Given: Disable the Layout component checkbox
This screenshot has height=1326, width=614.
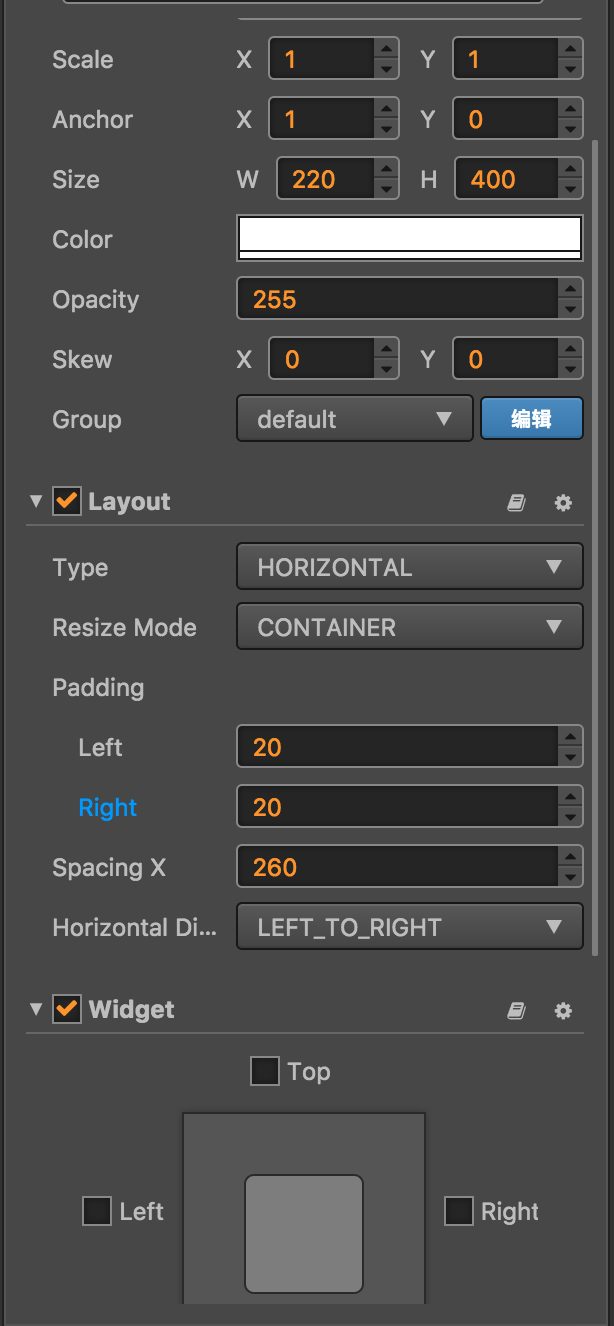Looking at the screenshot, I should [67, 501].
